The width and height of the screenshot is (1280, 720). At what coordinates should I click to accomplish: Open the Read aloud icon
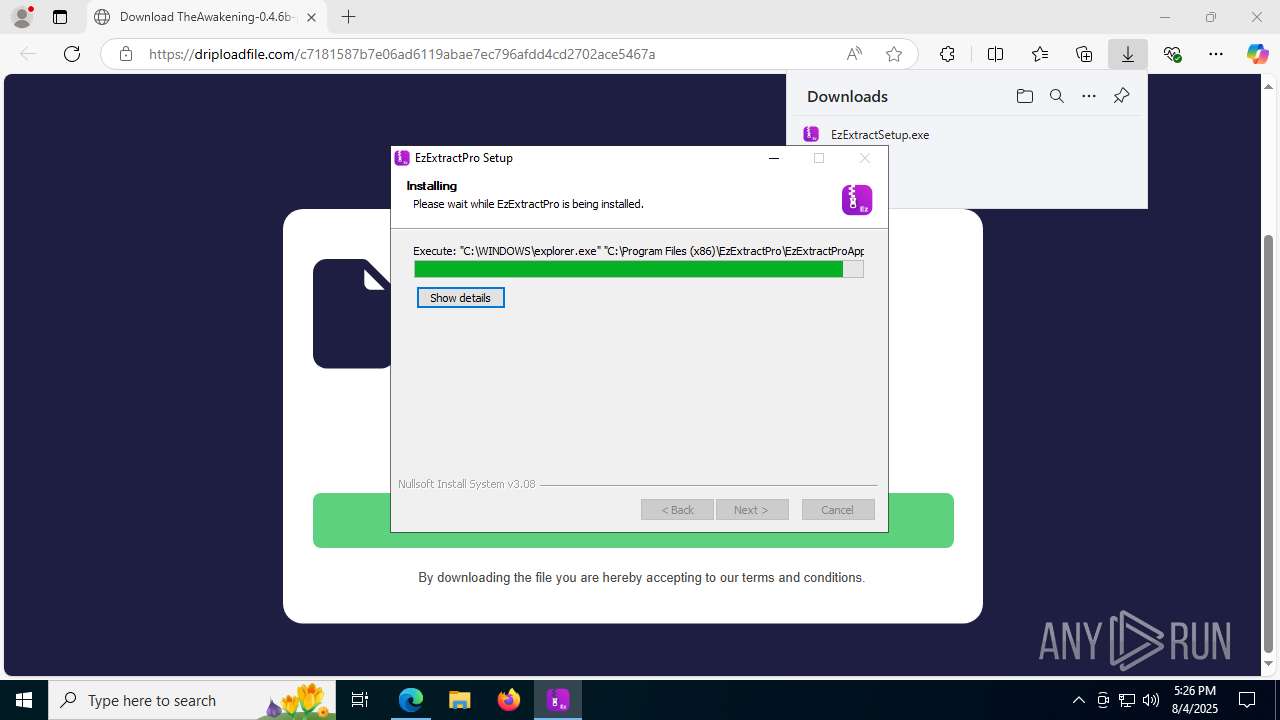[x=854, y=54]
